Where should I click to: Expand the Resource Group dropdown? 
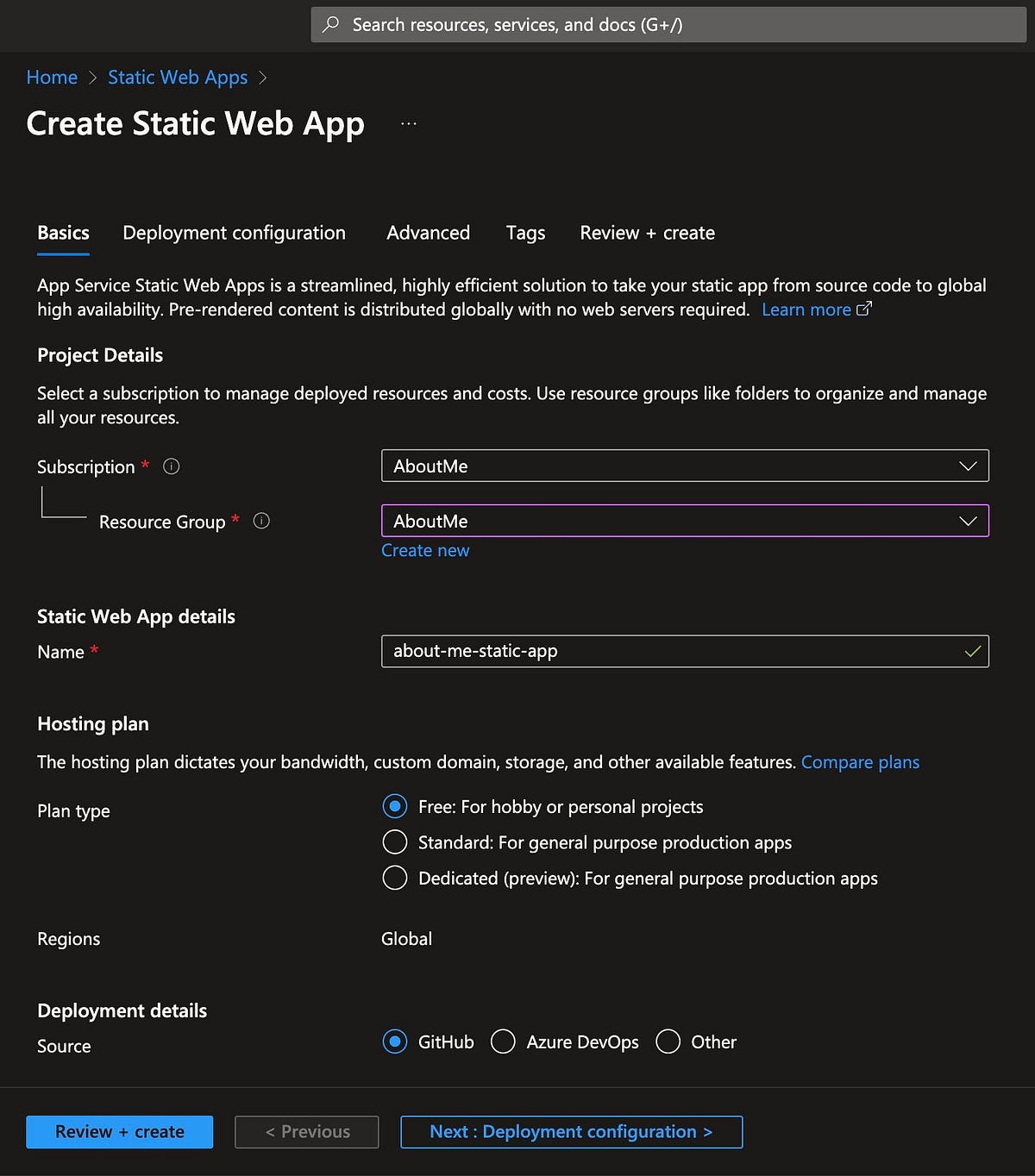[x=967, y=521]
